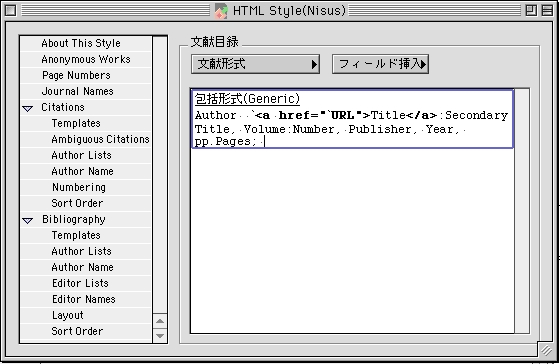Screen dimensions: 560x364
Task: Select About This Style in the list
Action: point(86,43)
